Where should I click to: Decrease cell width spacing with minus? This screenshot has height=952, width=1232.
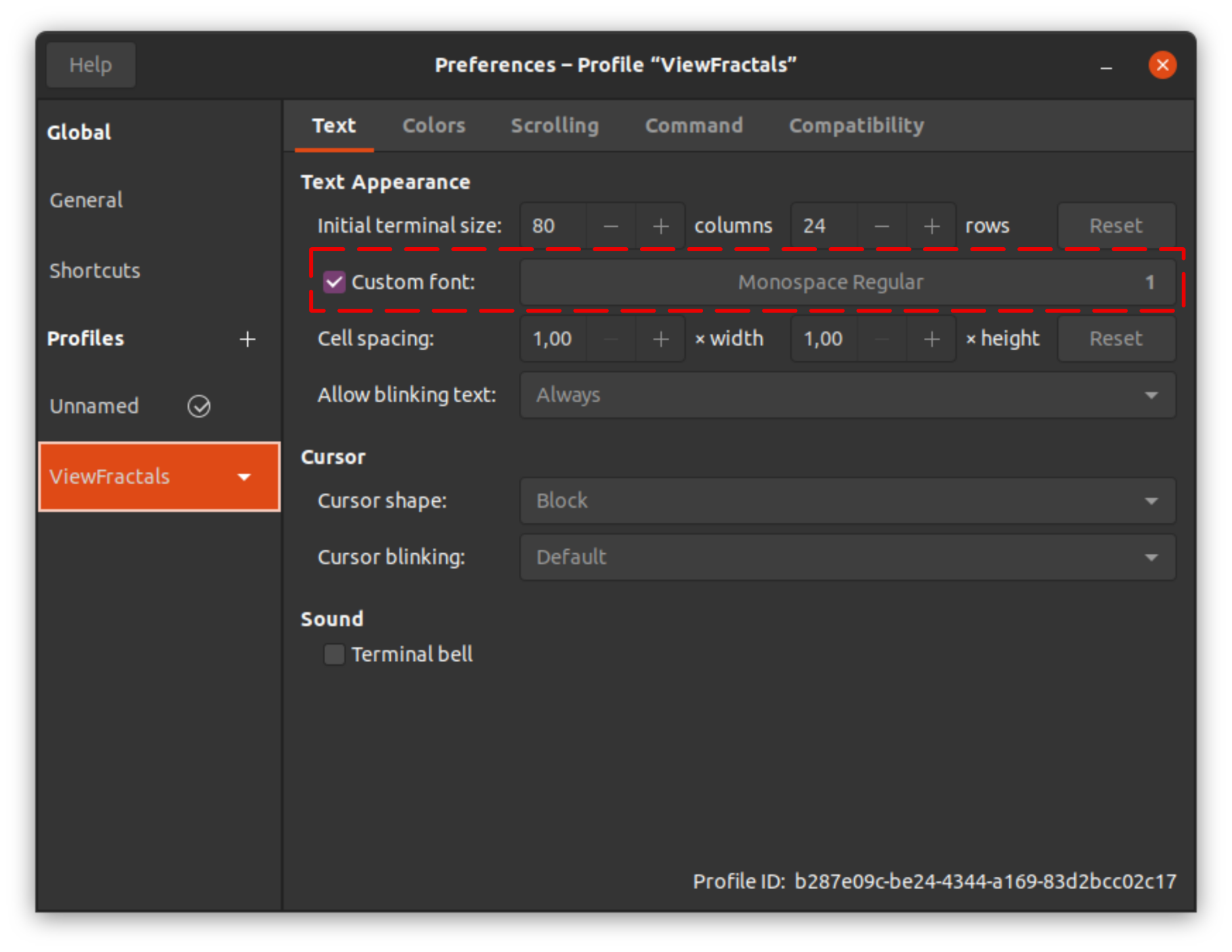click(x=611, y=339)
